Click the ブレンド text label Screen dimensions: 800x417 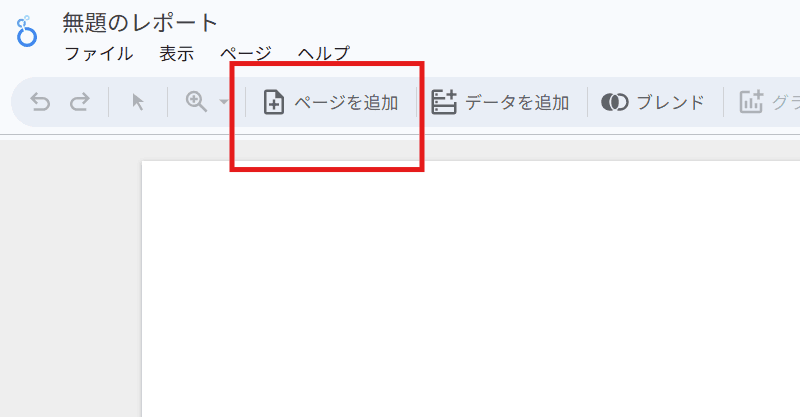(x=671, y=103)
